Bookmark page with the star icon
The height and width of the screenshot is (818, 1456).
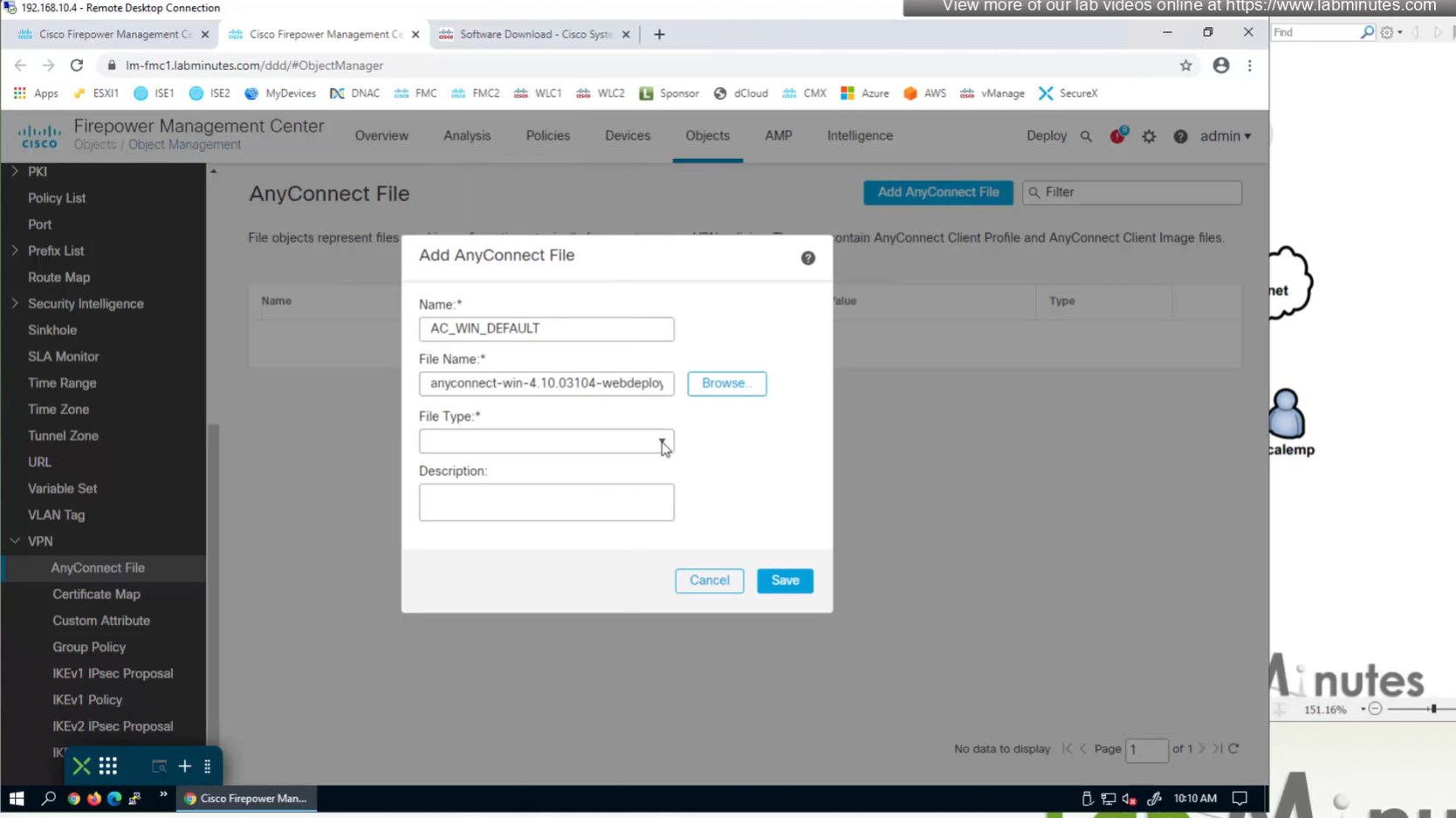[x=1185, y=65]
